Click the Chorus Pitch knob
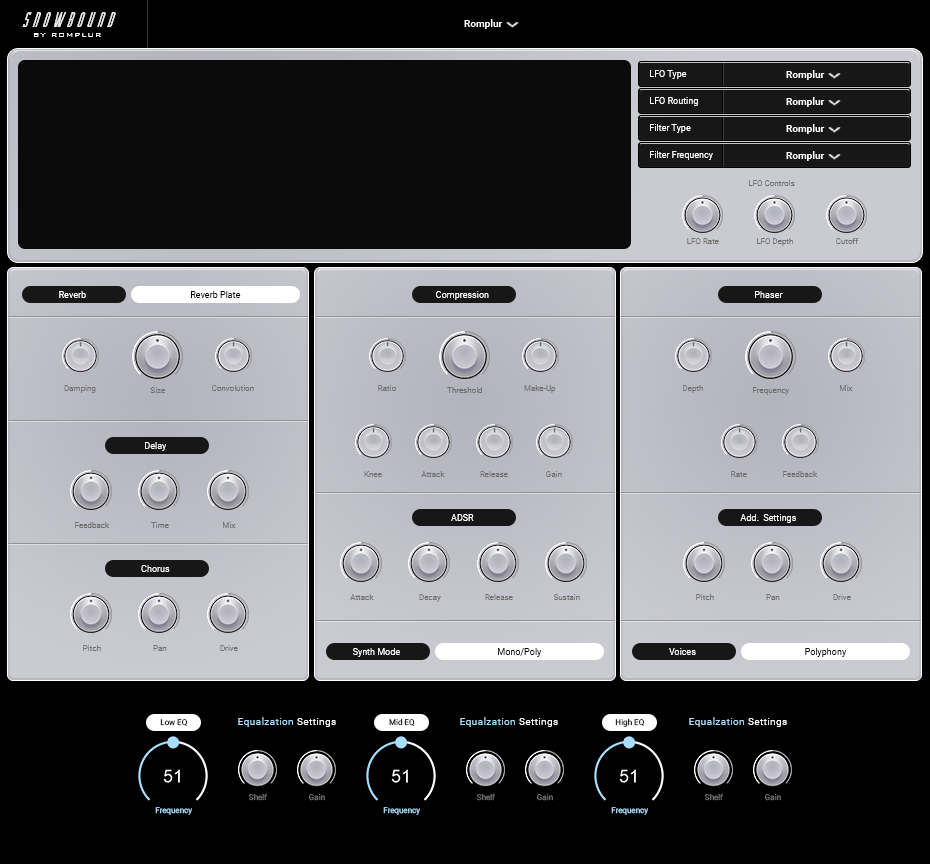The height and width of the screenshot is (864, 930). pos(91,614)
